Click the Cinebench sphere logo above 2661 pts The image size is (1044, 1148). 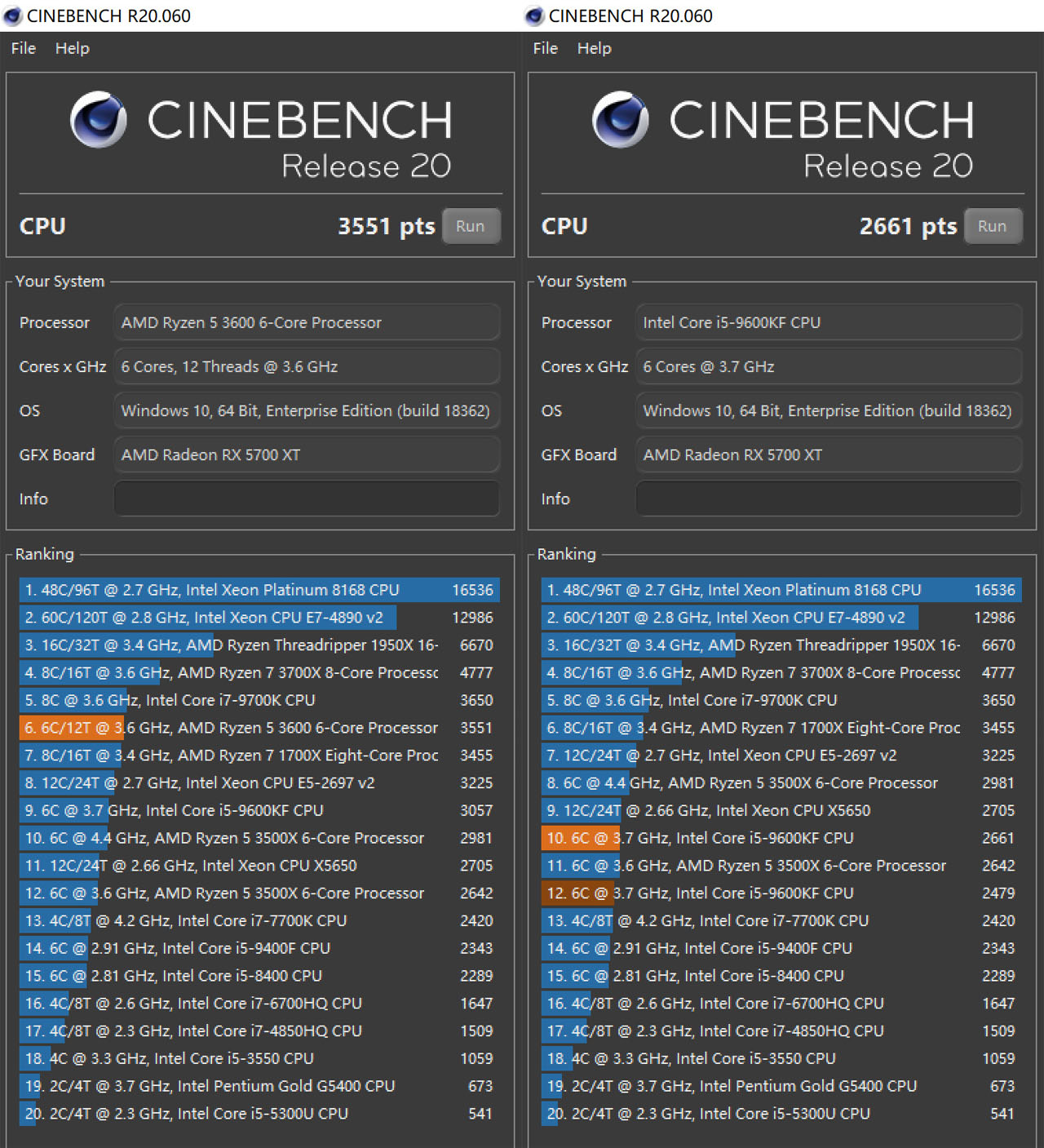pos(621,119)
